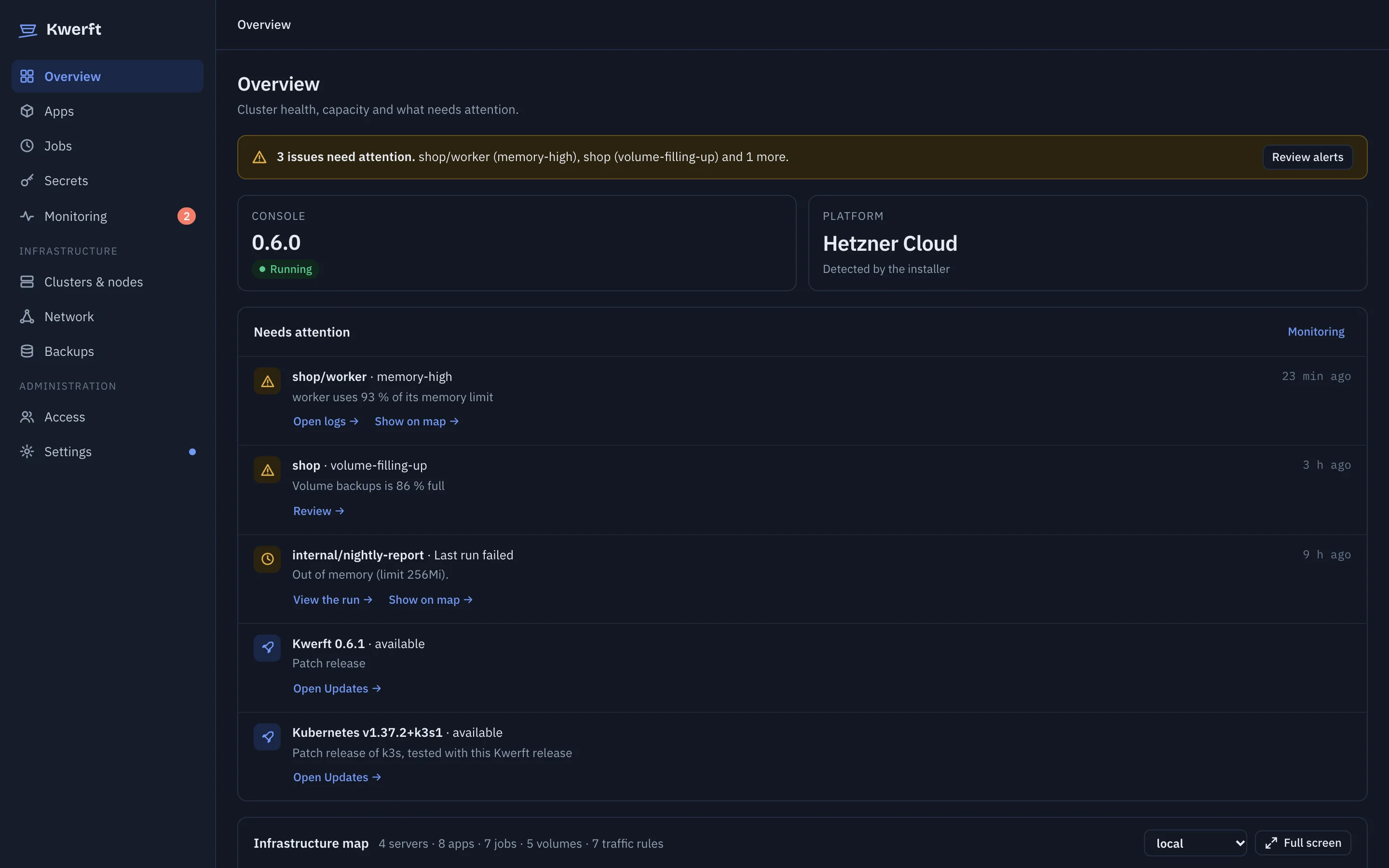This screenshot has width=1389, height=868.
Task: Click Open Updates under Kubernetes release
Action: pyautogui.click(x=337, y=777)
